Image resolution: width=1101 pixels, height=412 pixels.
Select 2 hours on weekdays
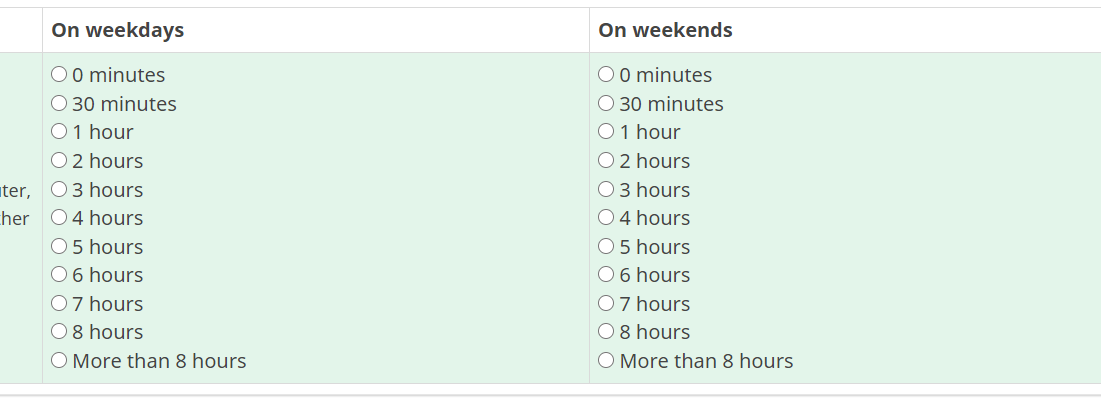[x=59, y=160]
